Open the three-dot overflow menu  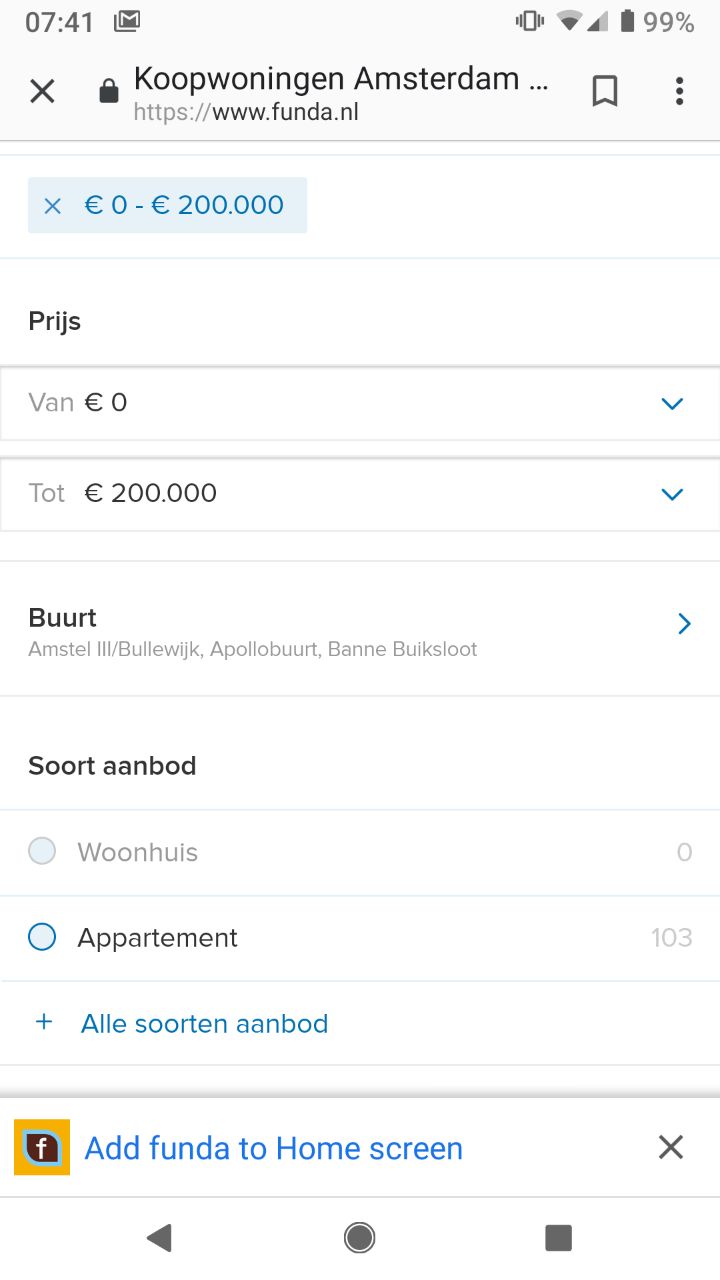click(x=679, y=91)
